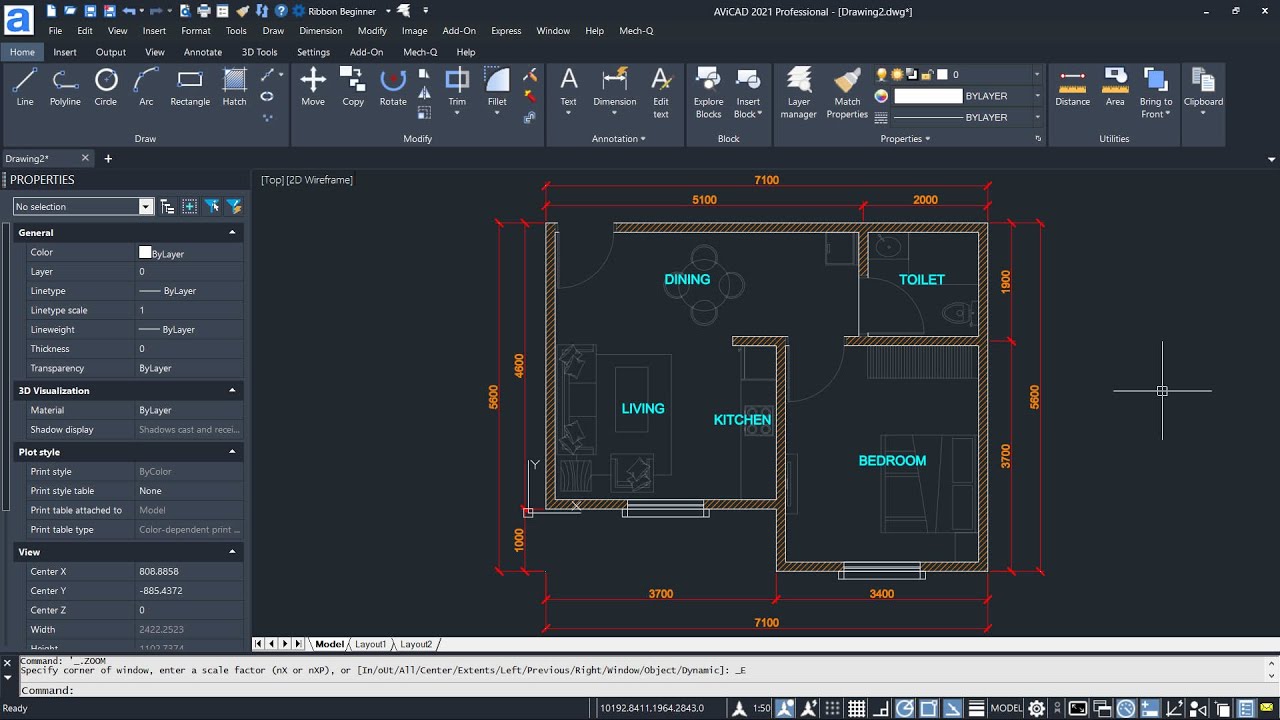Open the Dimension menu
The height and width of the screenshot is (720, 1280).
pos(320,31)
